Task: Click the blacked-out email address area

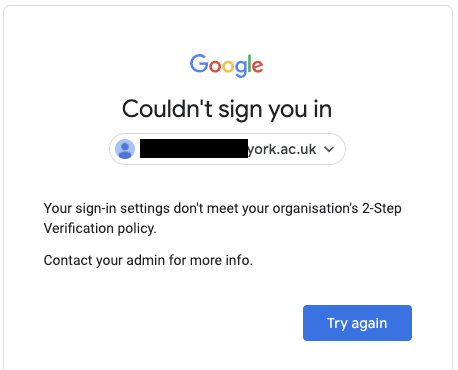Action: point(194,149)
